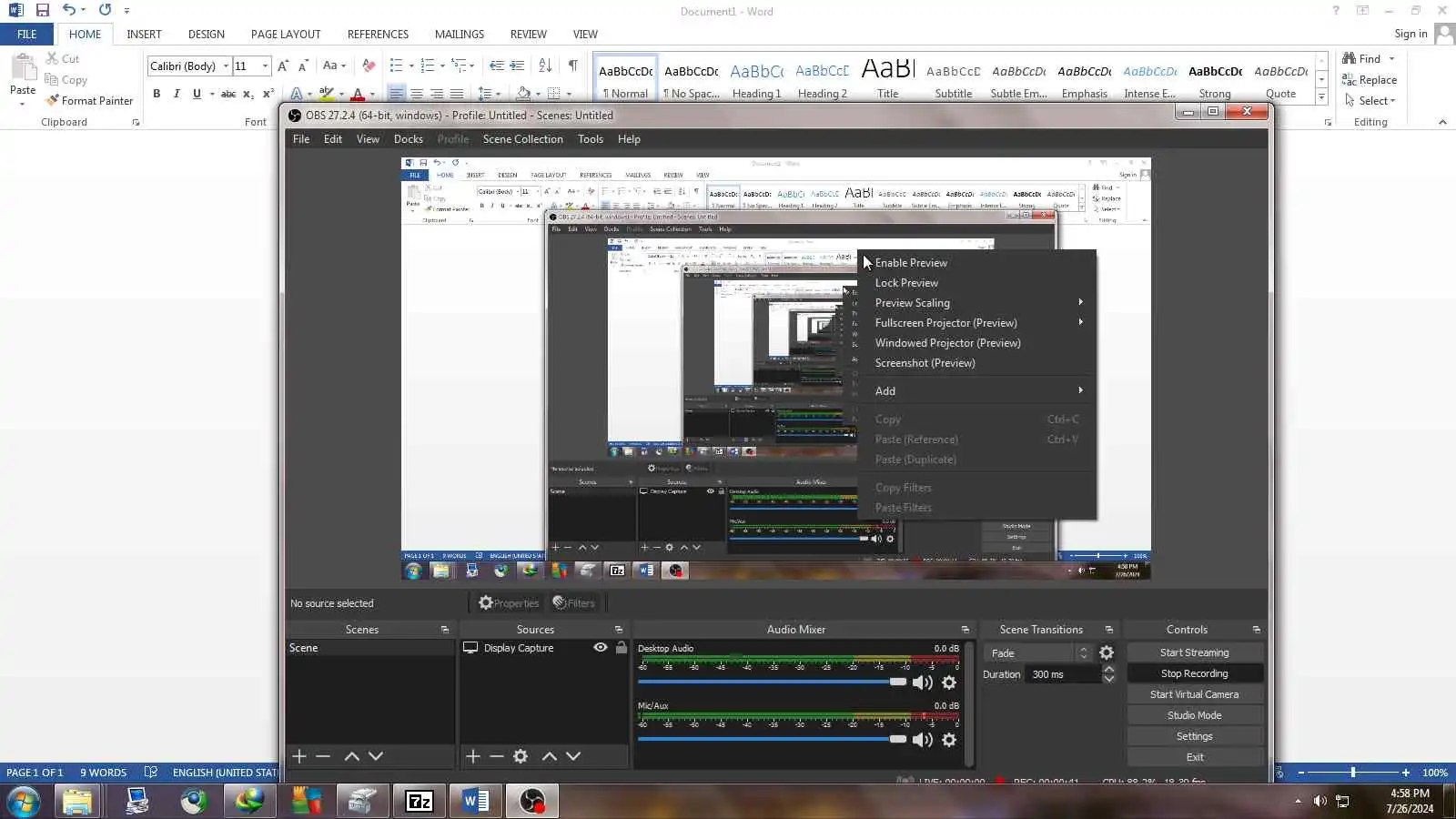
Task: Remove the selected scene in OBS
Action: coord(323,756)
